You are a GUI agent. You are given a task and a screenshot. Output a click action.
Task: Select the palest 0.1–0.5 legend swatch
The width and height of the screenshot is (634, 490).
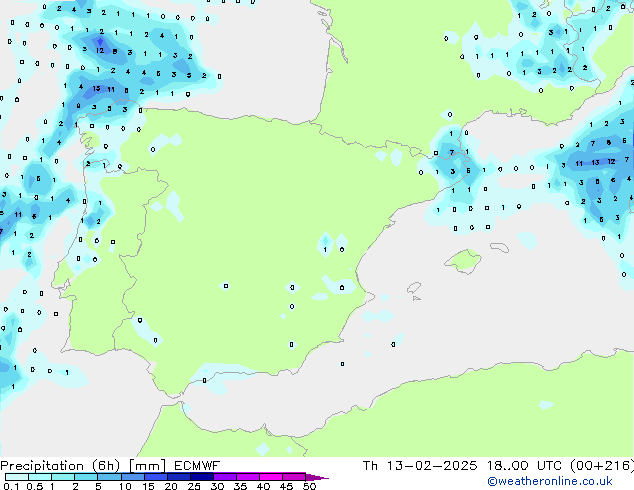(x=17, y=477)
